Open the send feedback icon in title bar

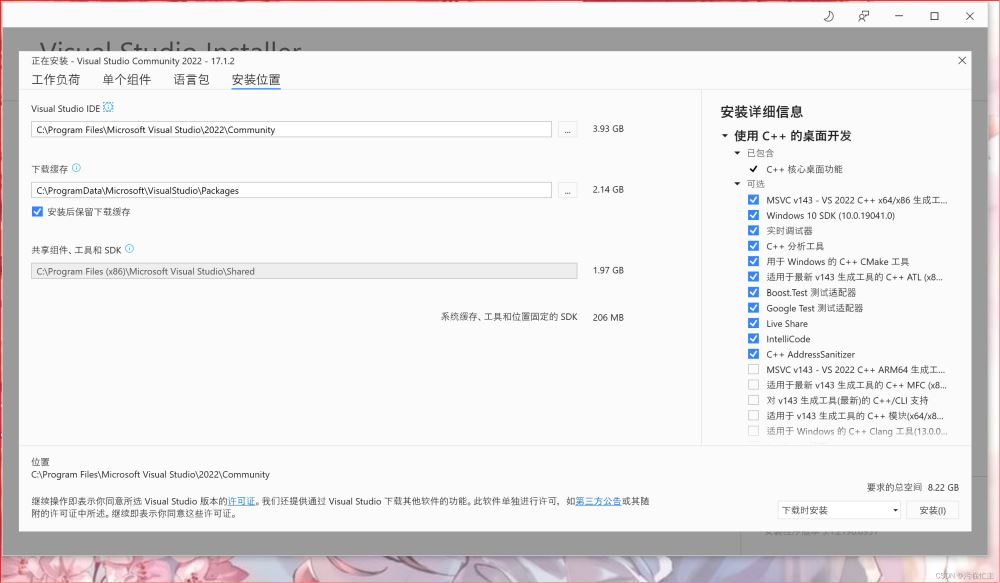(863, 16)
